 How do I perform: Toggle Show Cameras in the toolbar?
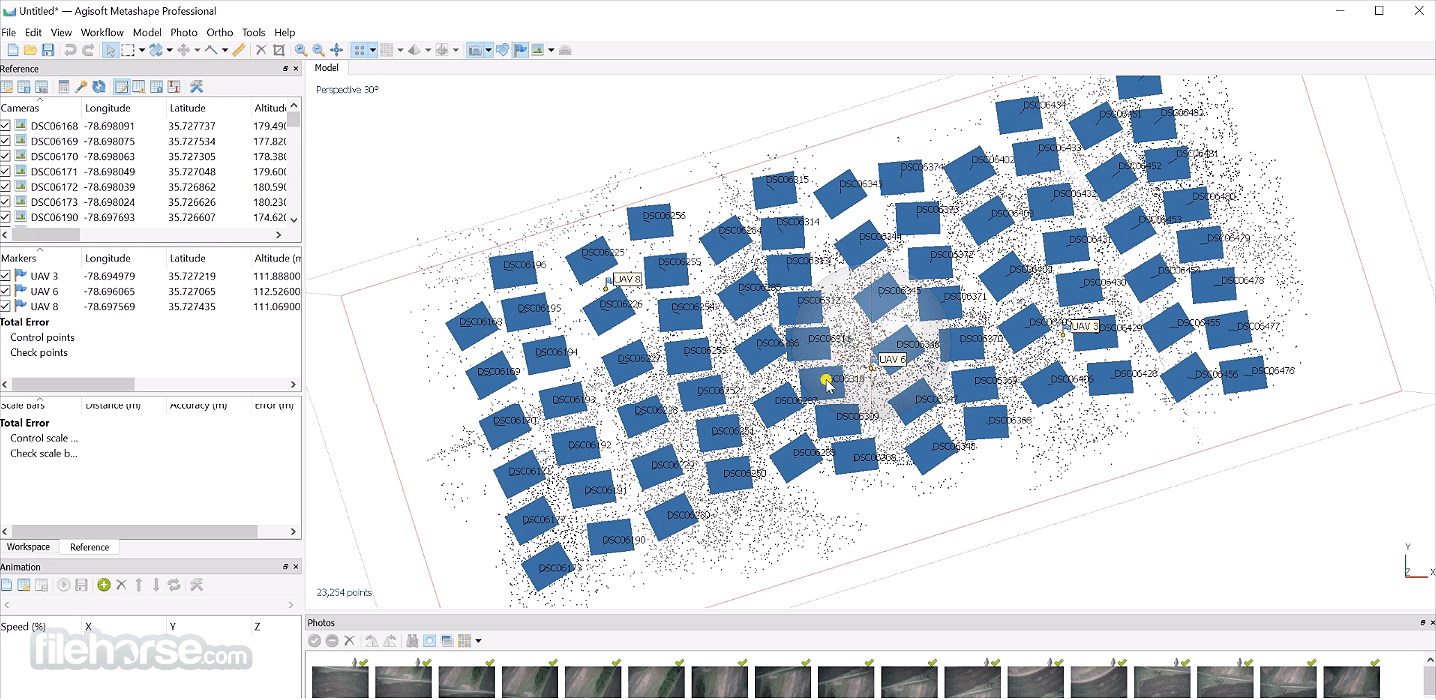(475, 50)
